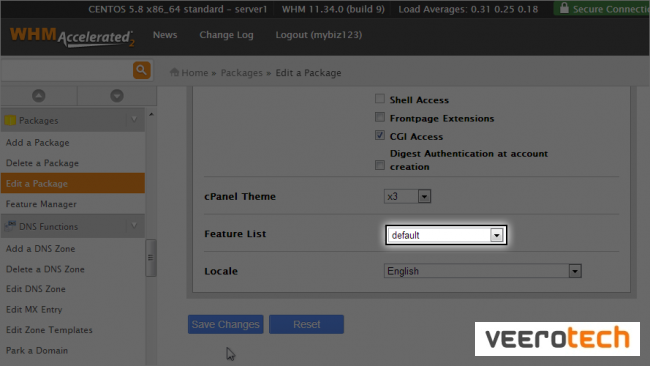Click the Secure Connection lock icon
Image resolution: width=650 pixels, height=366 pixels.
[564, 8]
